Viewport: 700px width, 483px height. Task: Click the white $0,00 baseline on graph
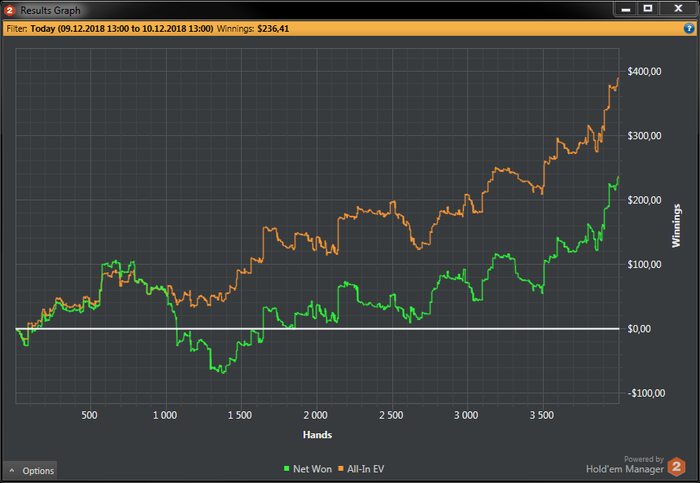point(317,329)
